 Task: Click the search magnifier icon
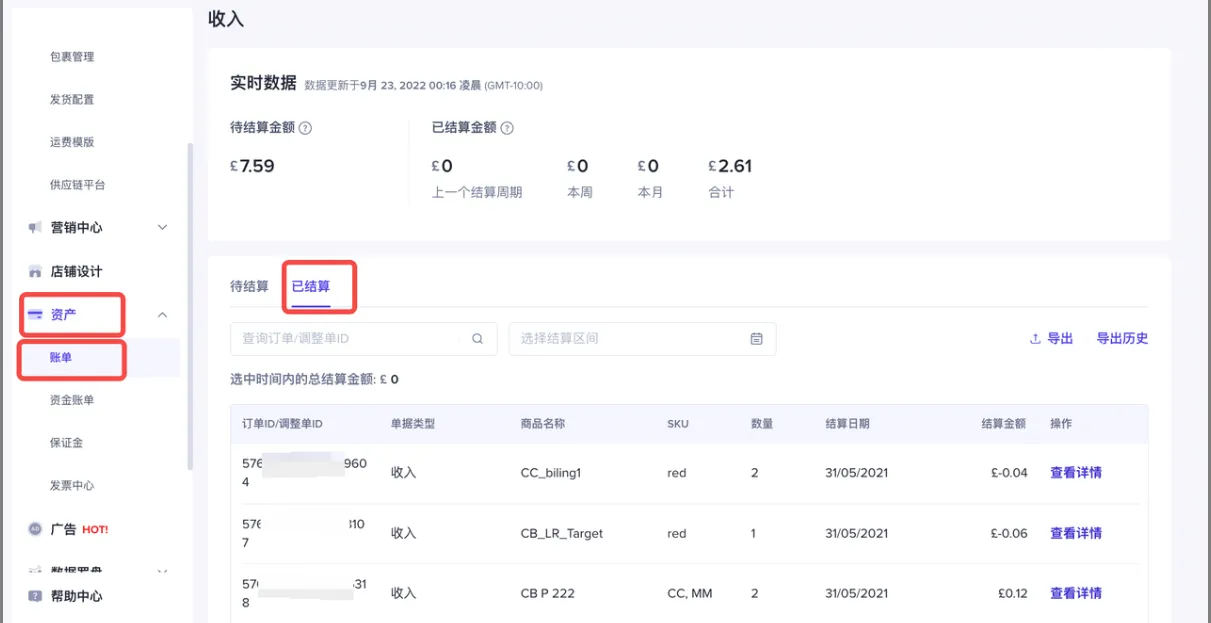tap(477, 338)
